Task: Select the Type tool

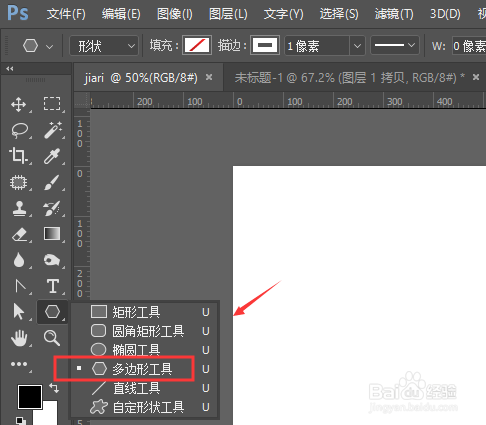Action: pos(53,286)
